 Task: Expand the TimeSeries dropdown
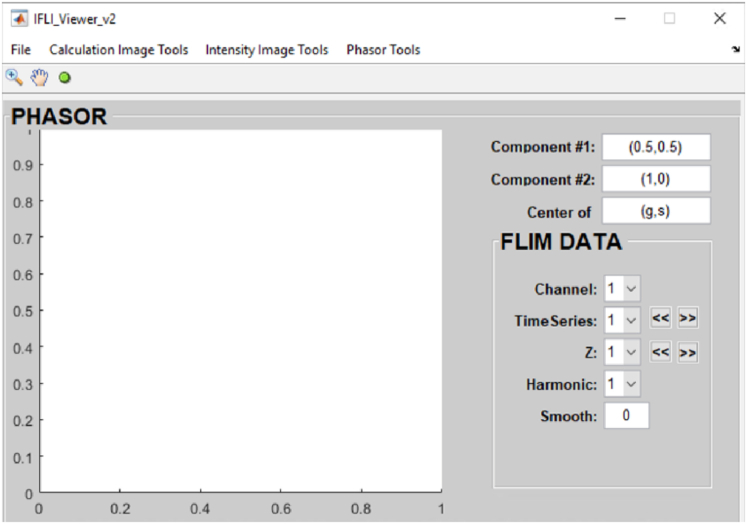click(622, 320)
